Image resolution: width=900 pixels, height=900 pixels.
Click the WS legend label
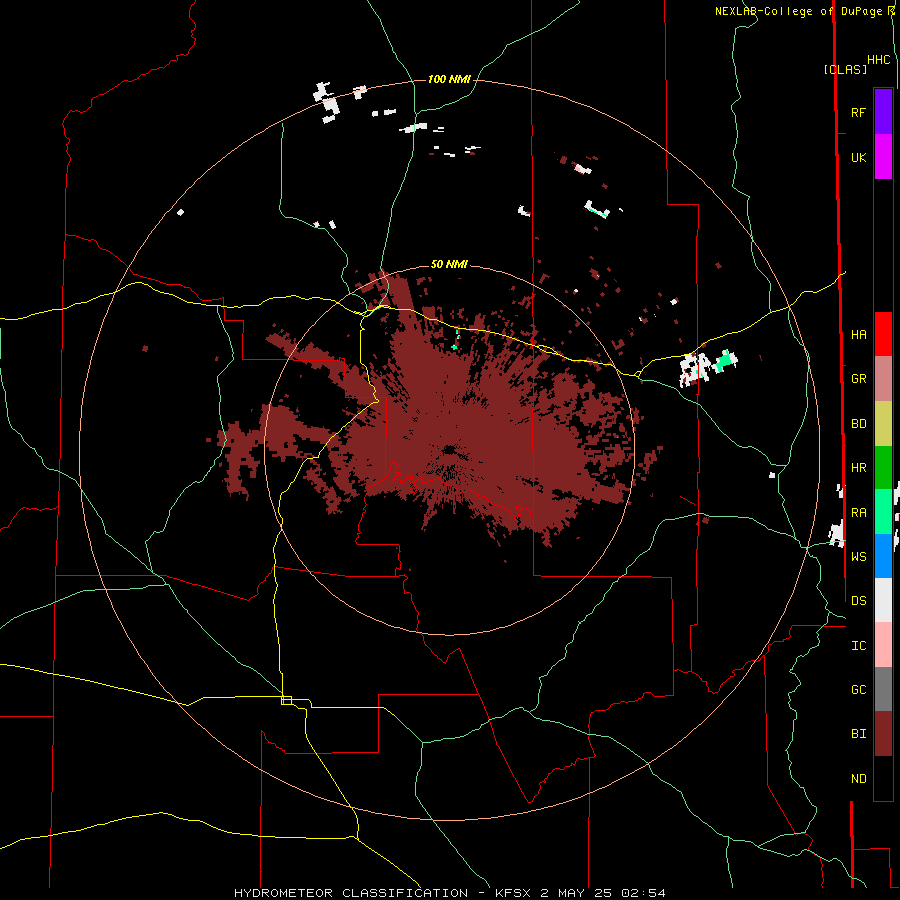[x=858, y=556]
